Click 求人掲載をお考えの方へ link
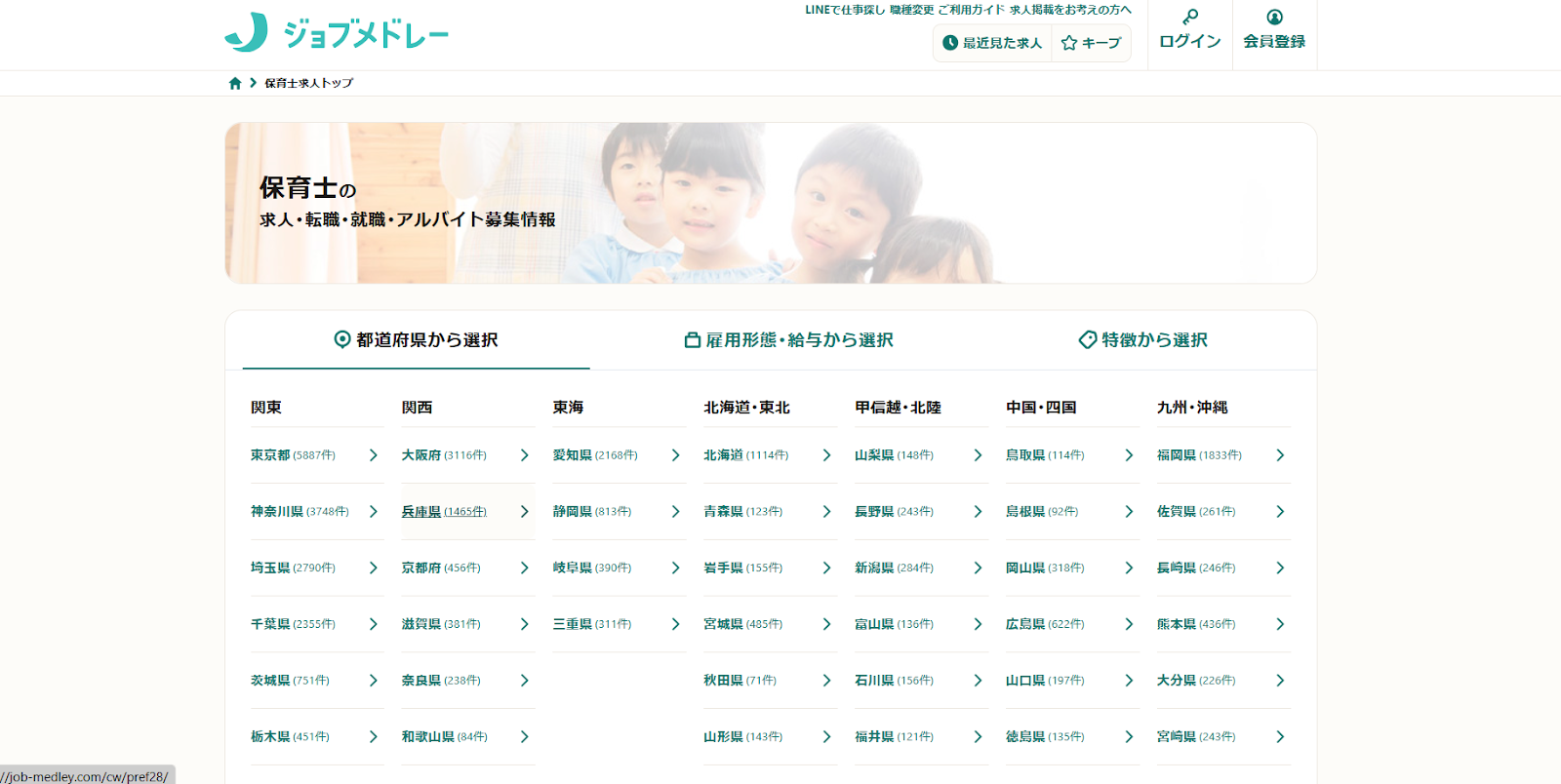 1070,10
